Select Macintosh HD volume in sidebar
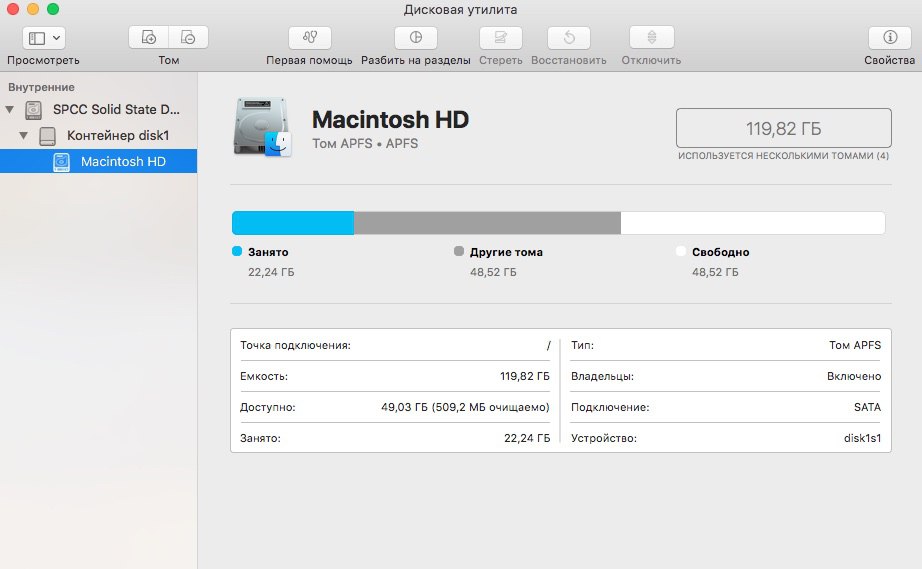The image size is (922, 569). point(98,161)
